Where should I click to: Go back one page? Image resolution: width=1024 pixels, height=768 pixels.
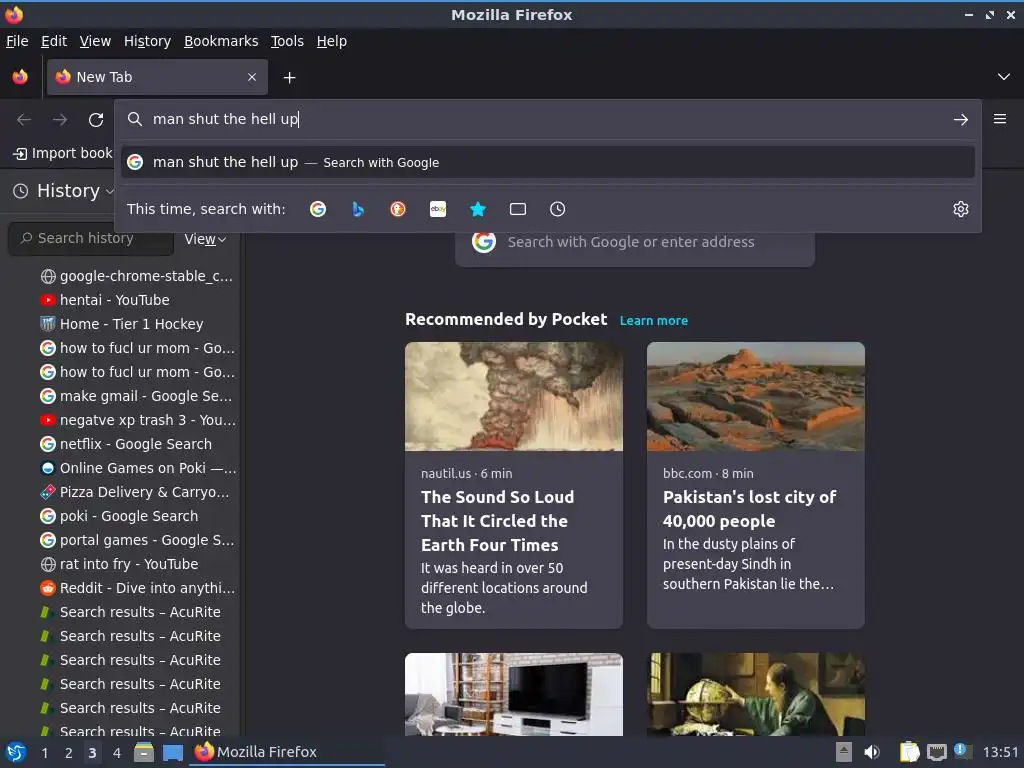[24, 120]
